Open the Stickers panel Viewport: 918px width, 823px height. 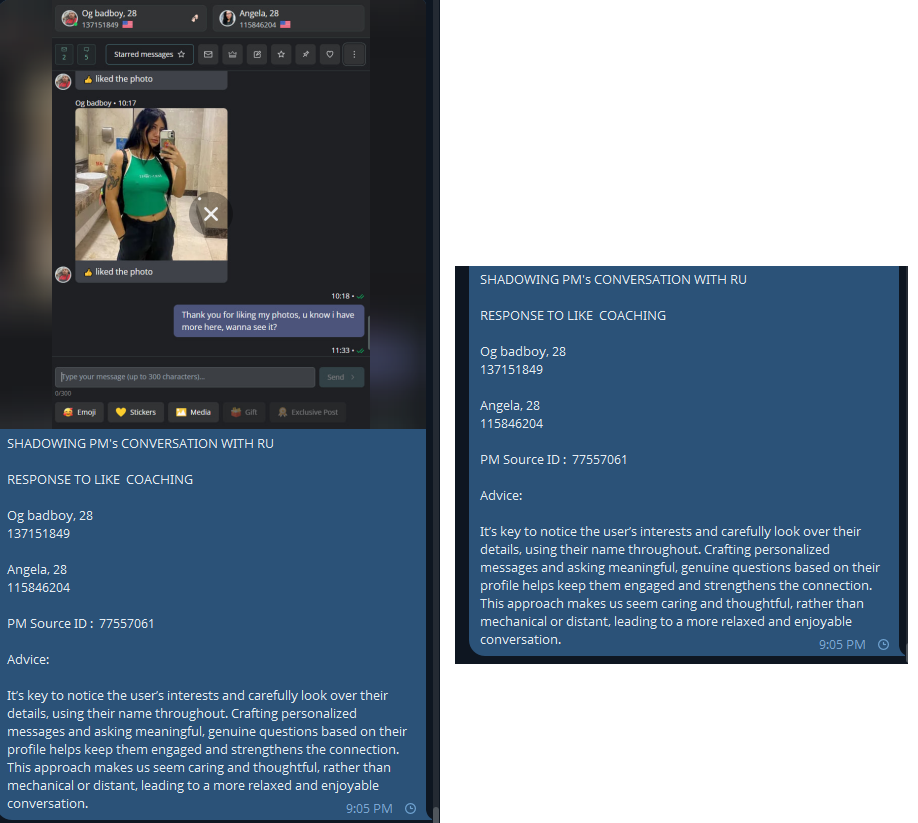(136, 412)
